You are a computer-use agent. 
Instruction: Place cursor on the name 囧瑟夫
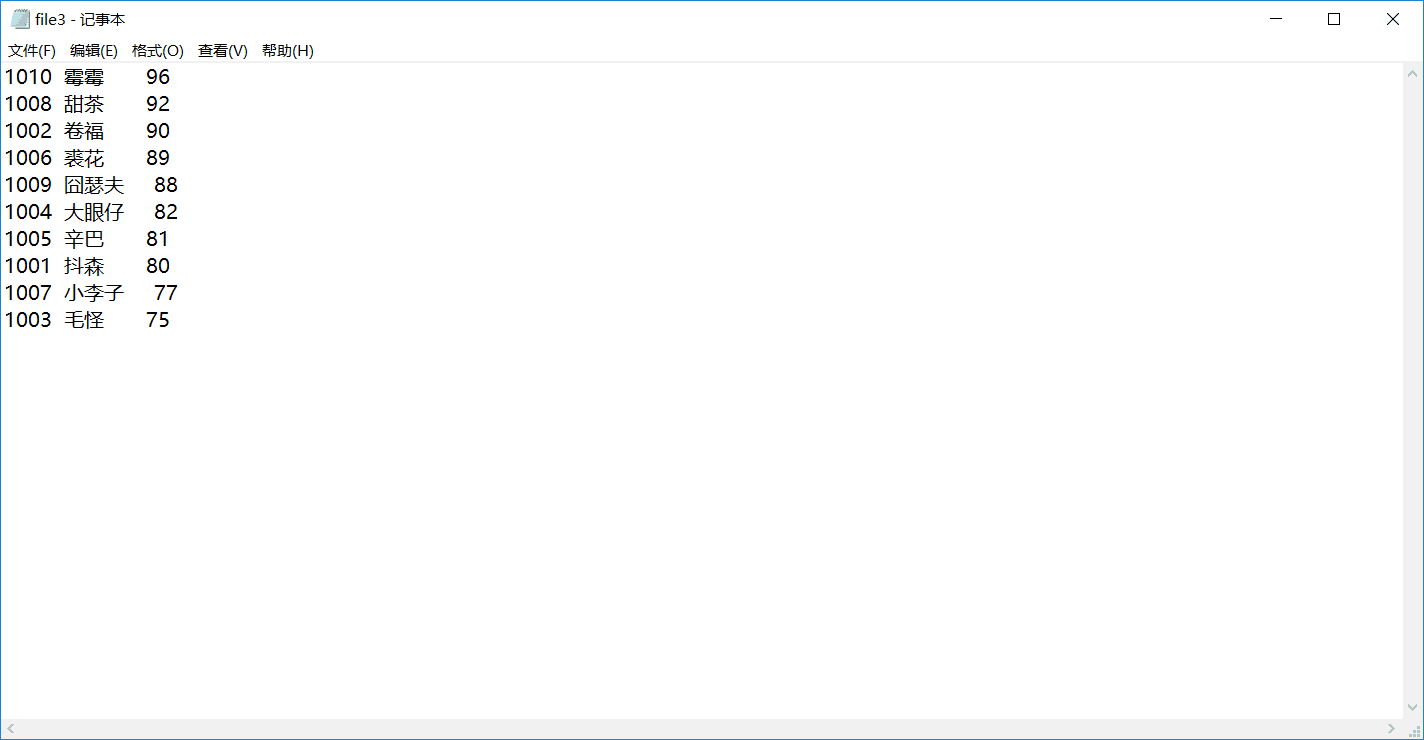(x=94, y=185)
